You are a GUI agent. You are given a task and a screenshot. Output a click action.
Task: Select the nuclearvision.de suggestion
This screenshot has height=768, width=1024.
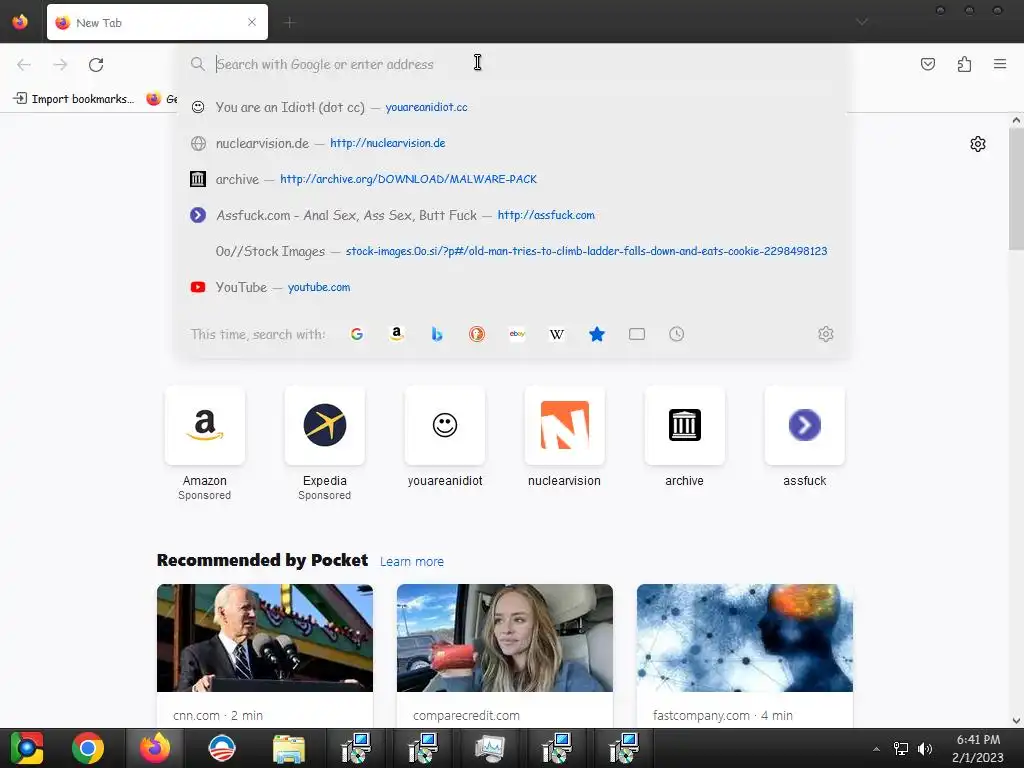pyautogui.click(x=513, y=143)
